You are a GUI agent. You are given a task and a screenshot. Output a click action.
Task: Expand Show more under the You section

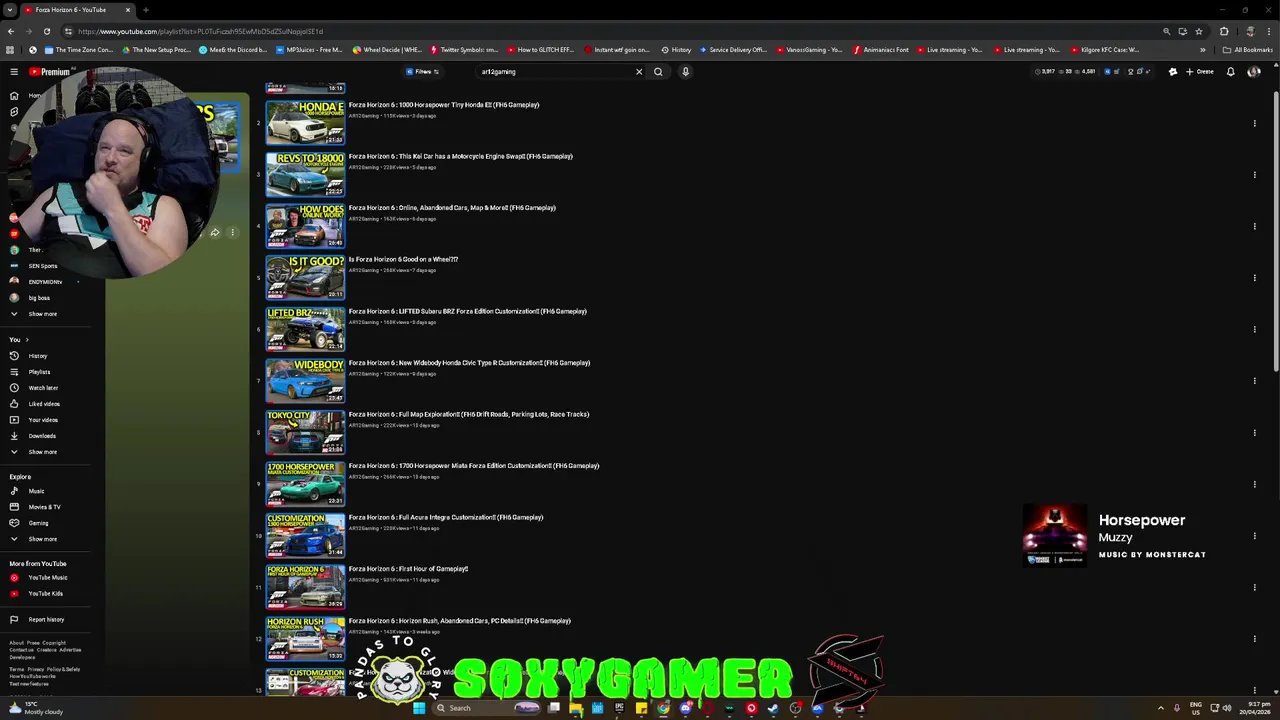(x=42, y=452)
